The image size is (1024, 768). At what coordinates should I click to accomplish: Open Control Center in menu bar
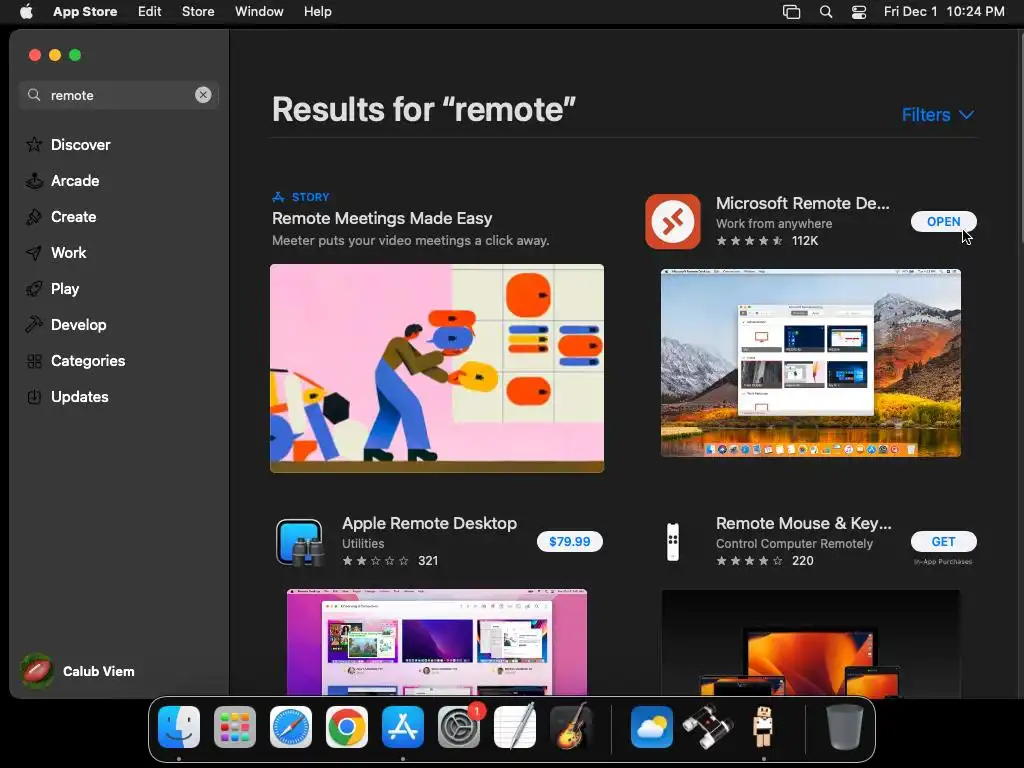(x=859, y=12)
